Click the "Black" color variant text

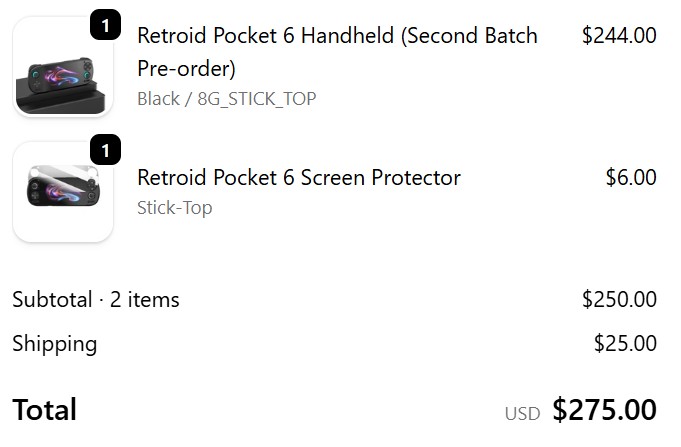tap(158, 98)
